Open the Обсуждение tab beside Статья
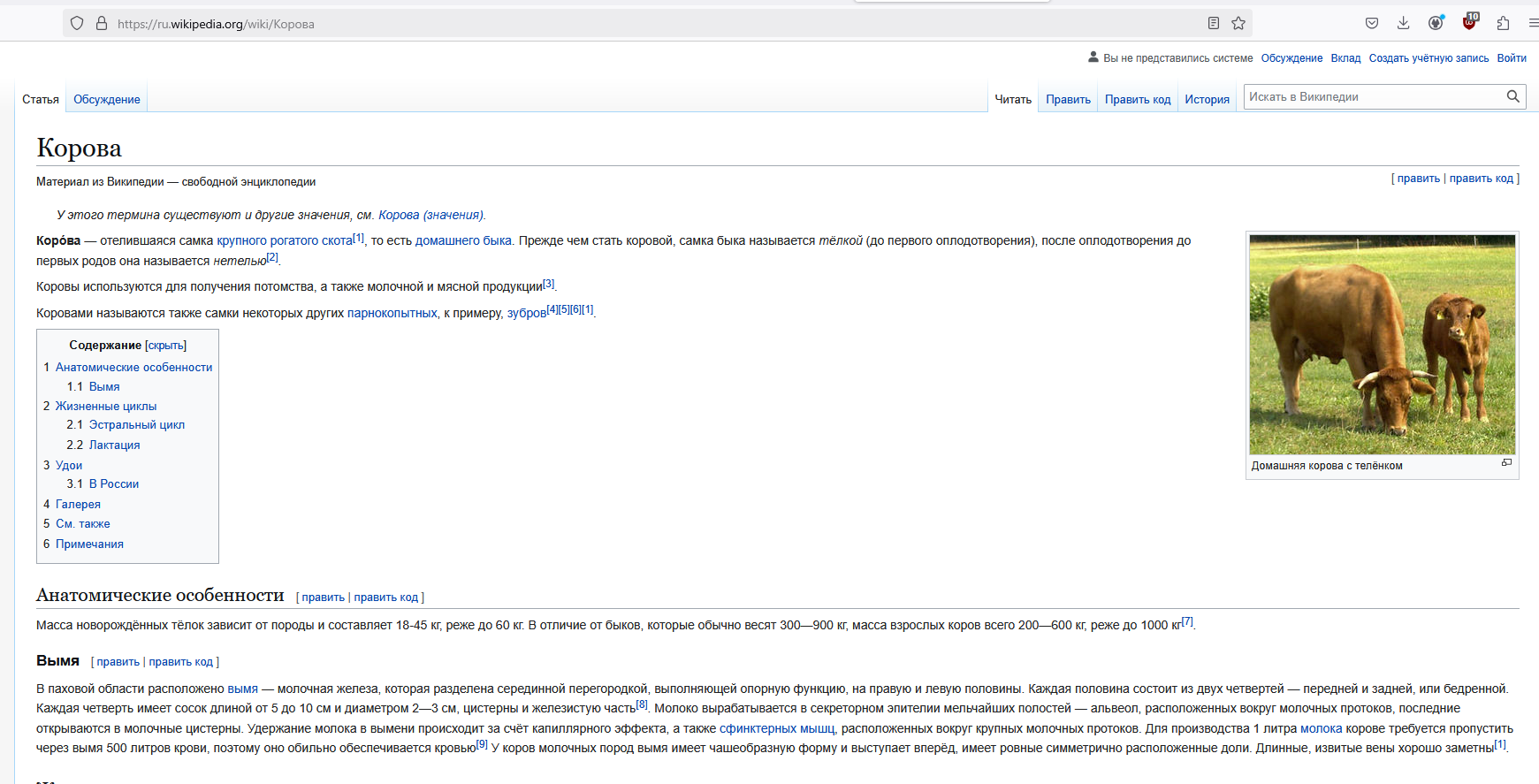The width and height of the screenshot is (1539, 784). click(x=107, y=99)
